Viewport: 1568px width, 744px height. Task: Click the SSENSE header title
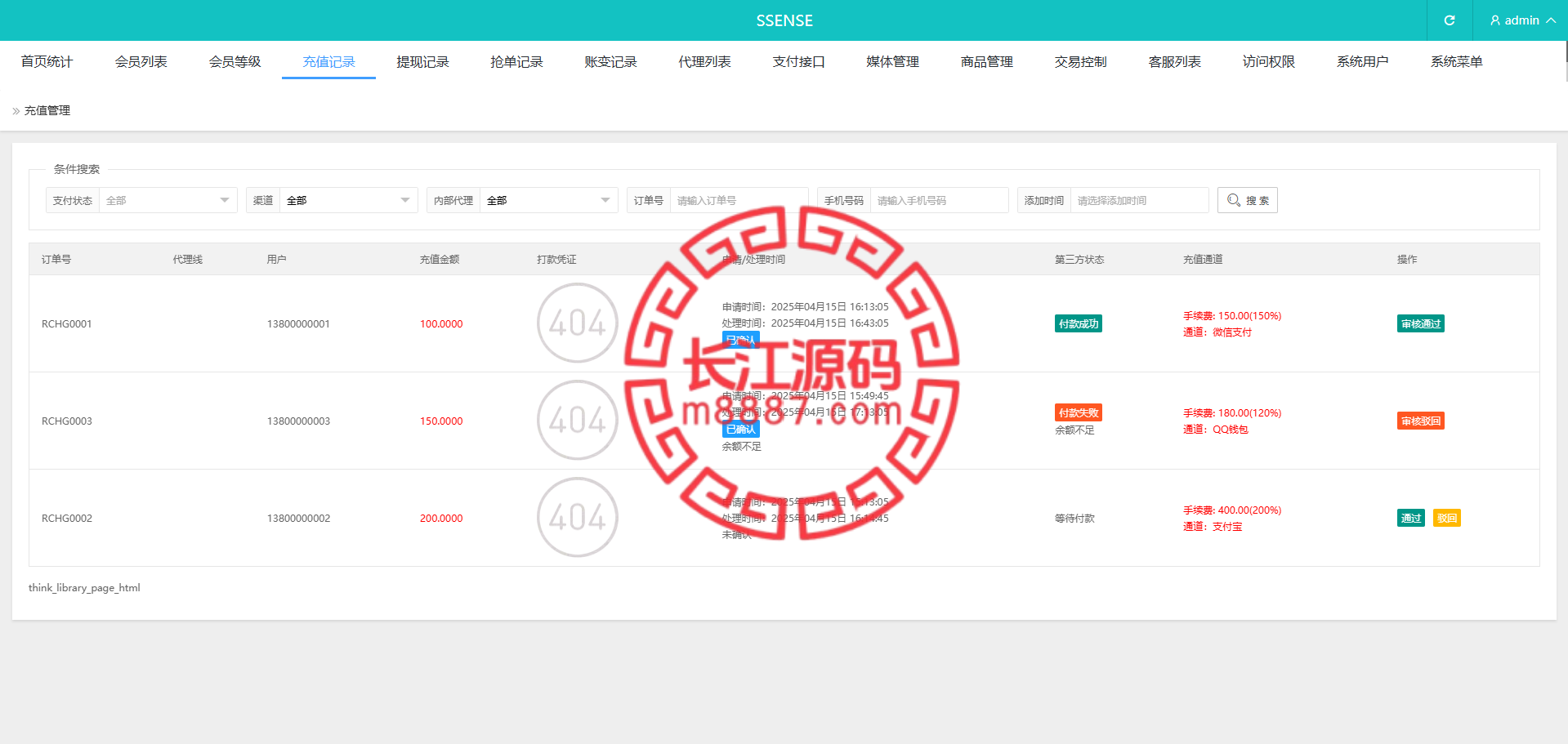[784, 20]
